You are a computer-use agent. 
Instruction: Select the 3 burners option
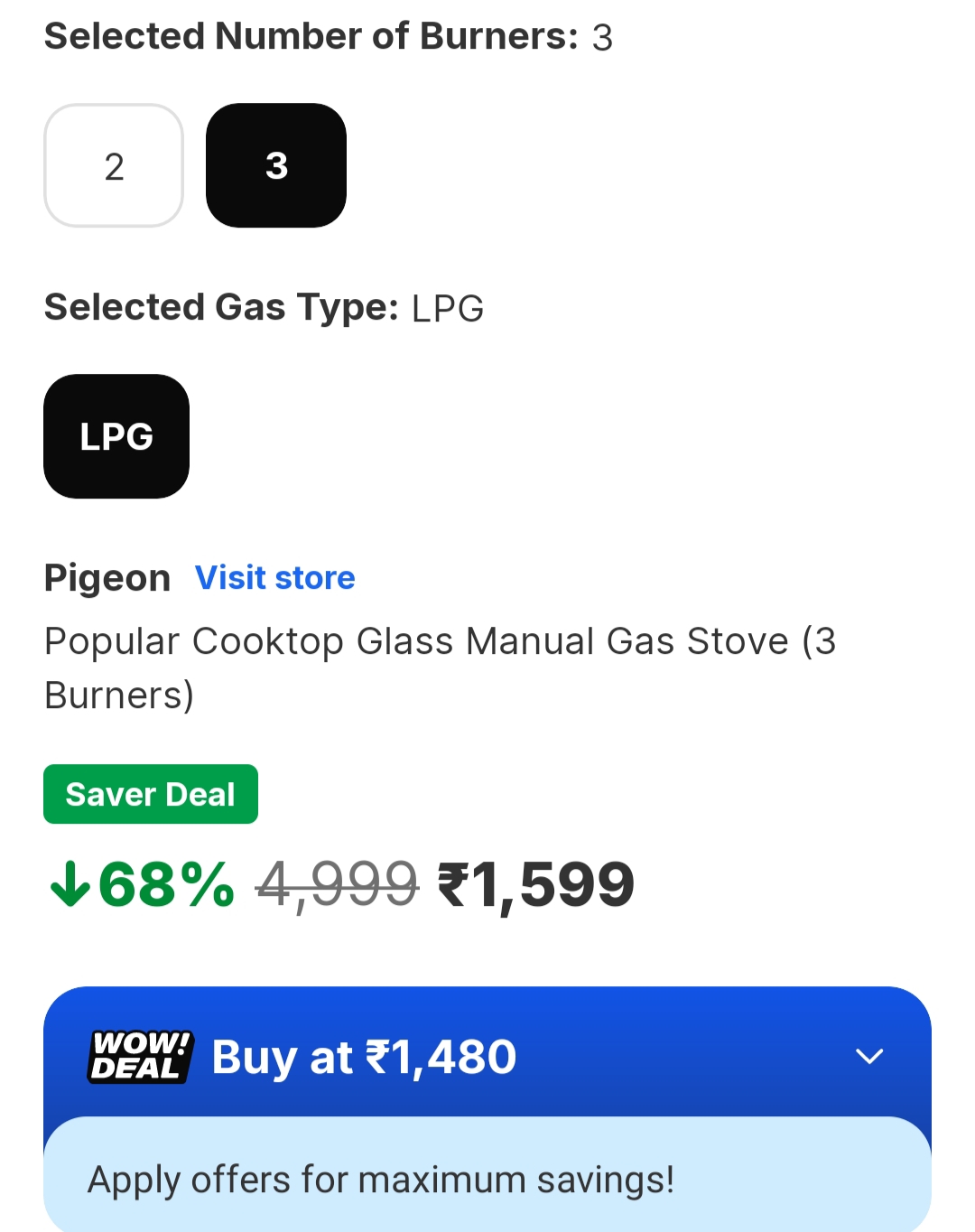276,165
